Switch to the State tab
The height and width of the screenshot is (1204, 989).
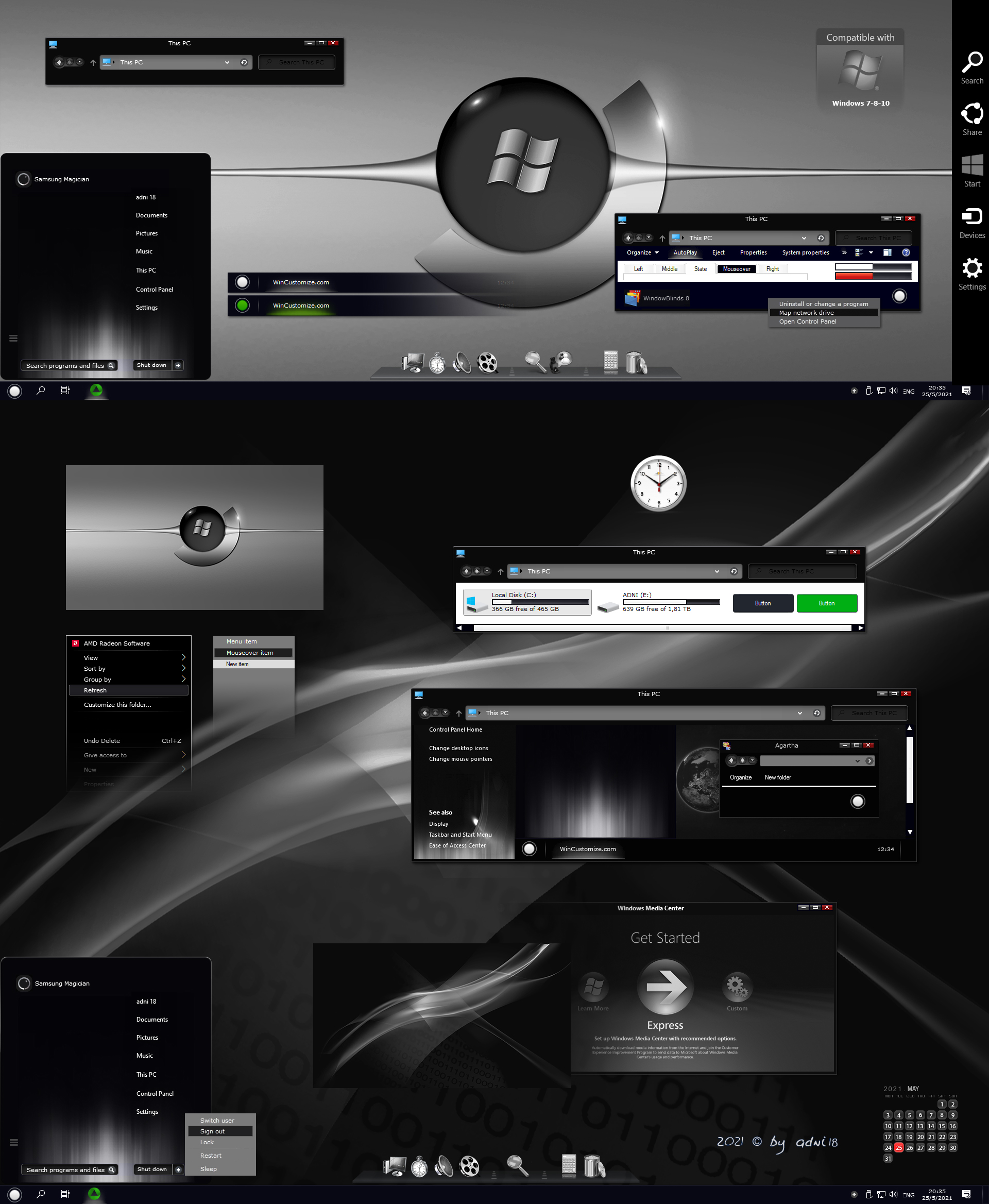[700, 269]
